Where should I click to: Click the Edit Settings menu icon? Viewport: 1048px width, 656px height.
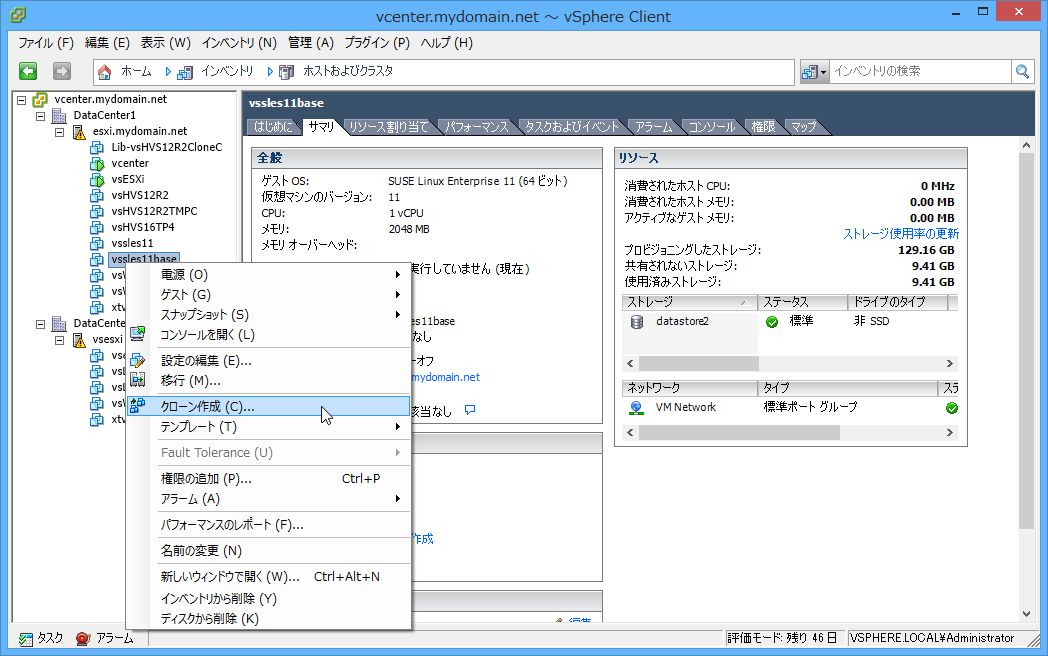click(x=138, y=360)
